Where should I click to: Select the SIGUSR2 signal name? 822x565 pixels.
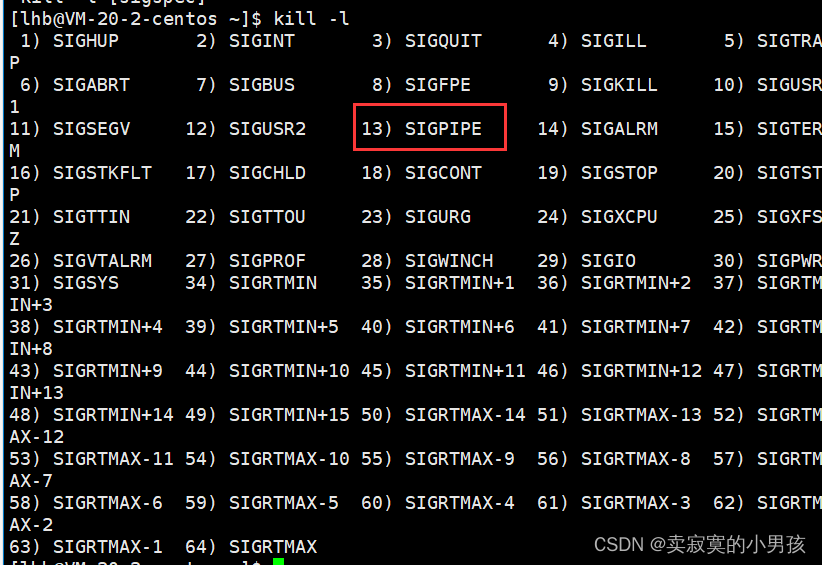click(267, 129)
